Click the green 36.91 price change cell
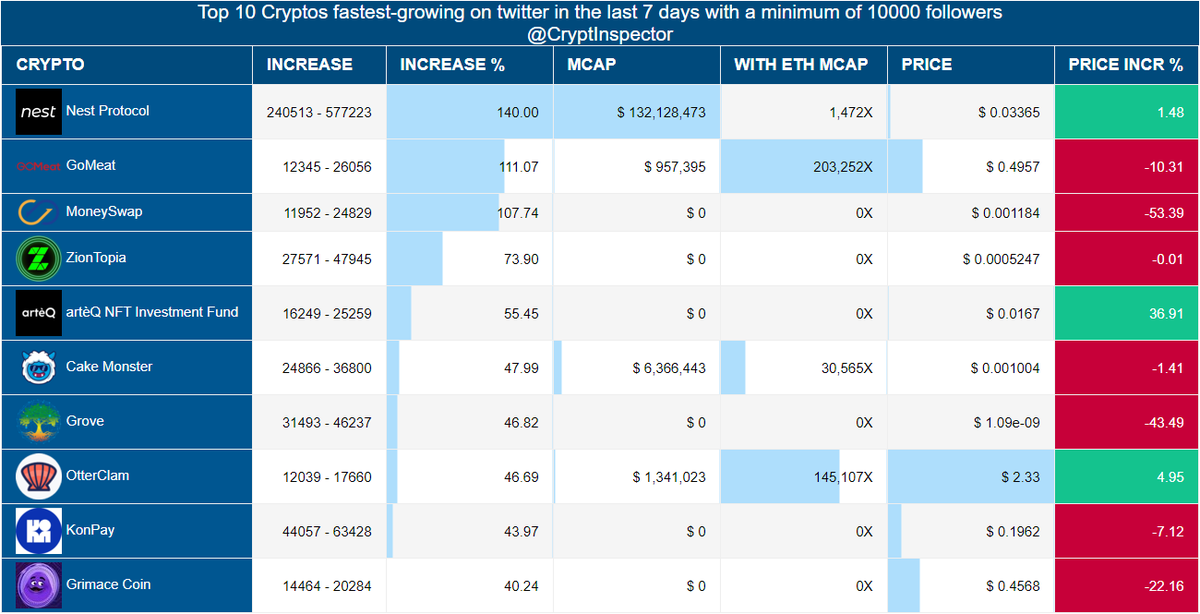 click(x=1127, y=313)
